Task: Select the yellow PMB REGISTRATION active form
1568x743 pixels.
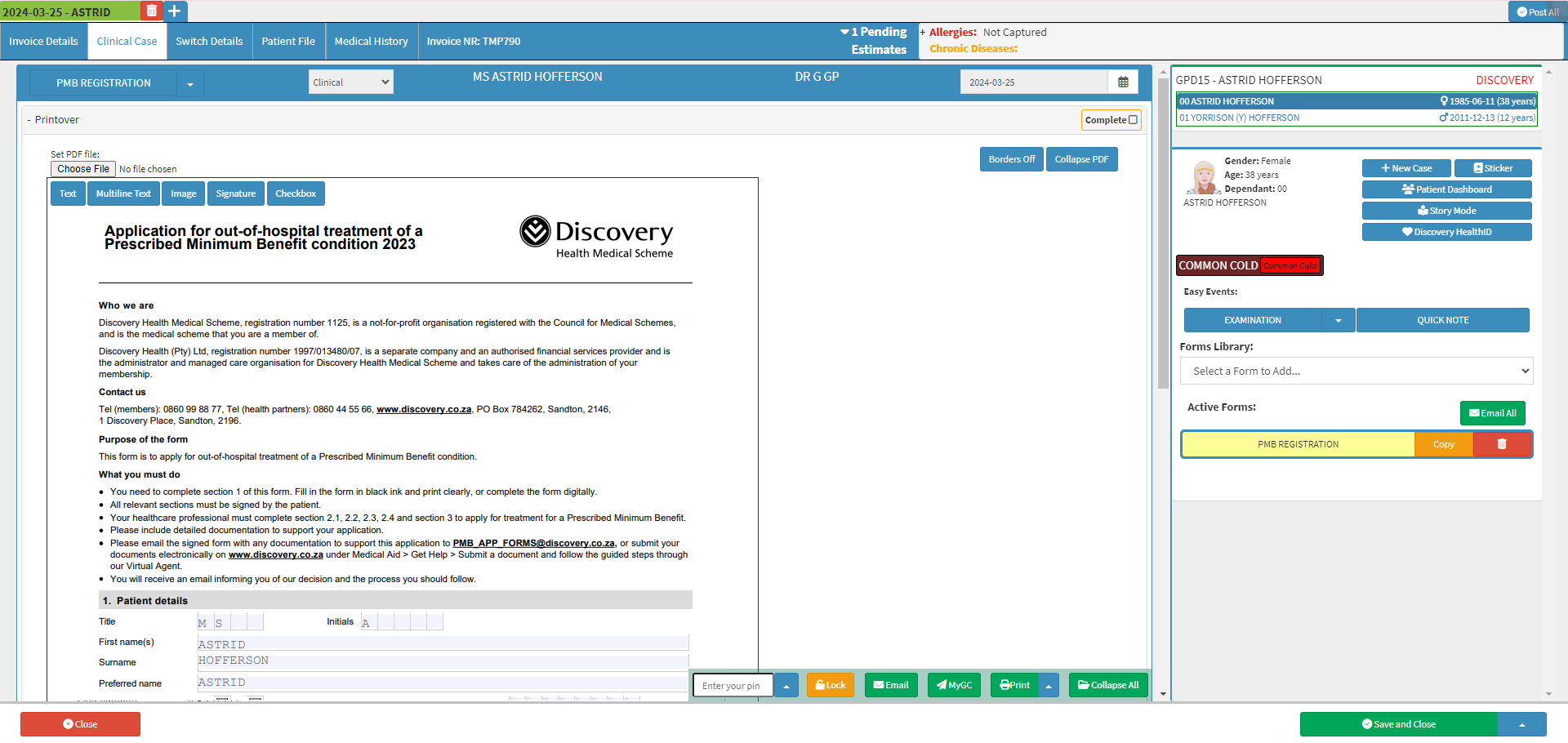Action: tap(1298, 444)
